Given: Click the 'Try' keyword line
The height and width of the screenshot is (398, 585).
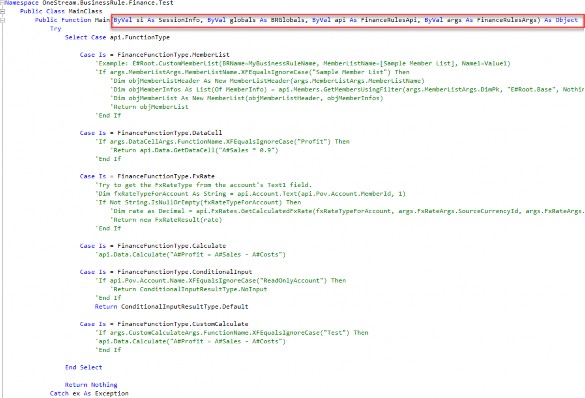Looking at the screenshot, I should (x=55, y=29).
